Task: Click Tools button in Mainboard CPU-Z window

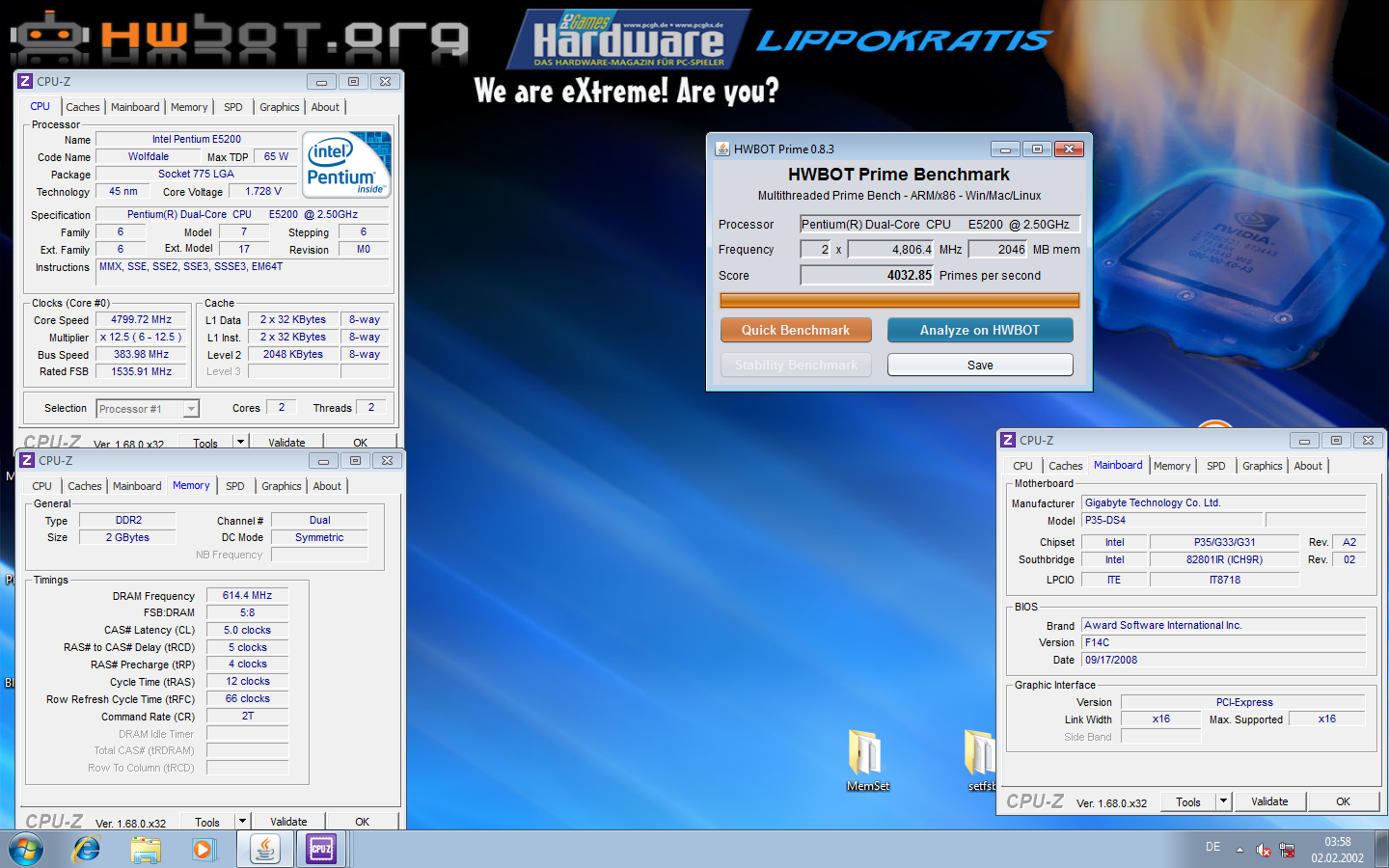Action: [x=1188, y=801]
